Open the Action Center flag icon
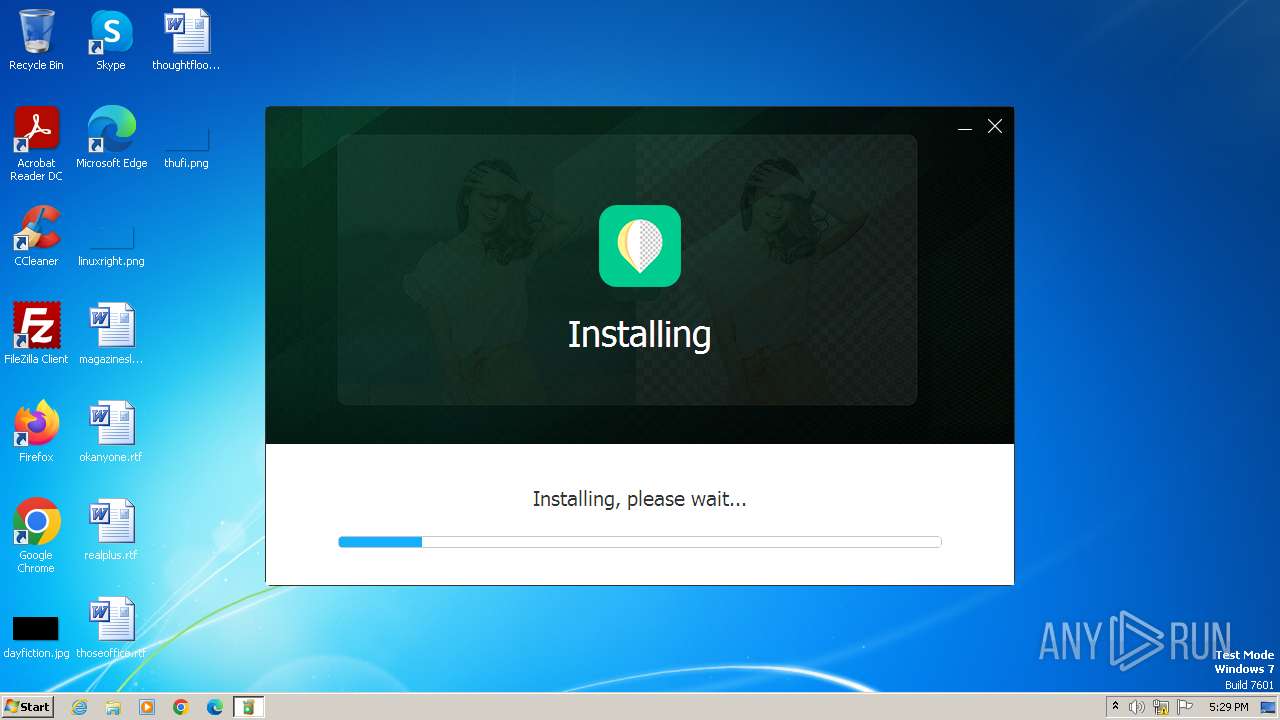 (1185, 707)
